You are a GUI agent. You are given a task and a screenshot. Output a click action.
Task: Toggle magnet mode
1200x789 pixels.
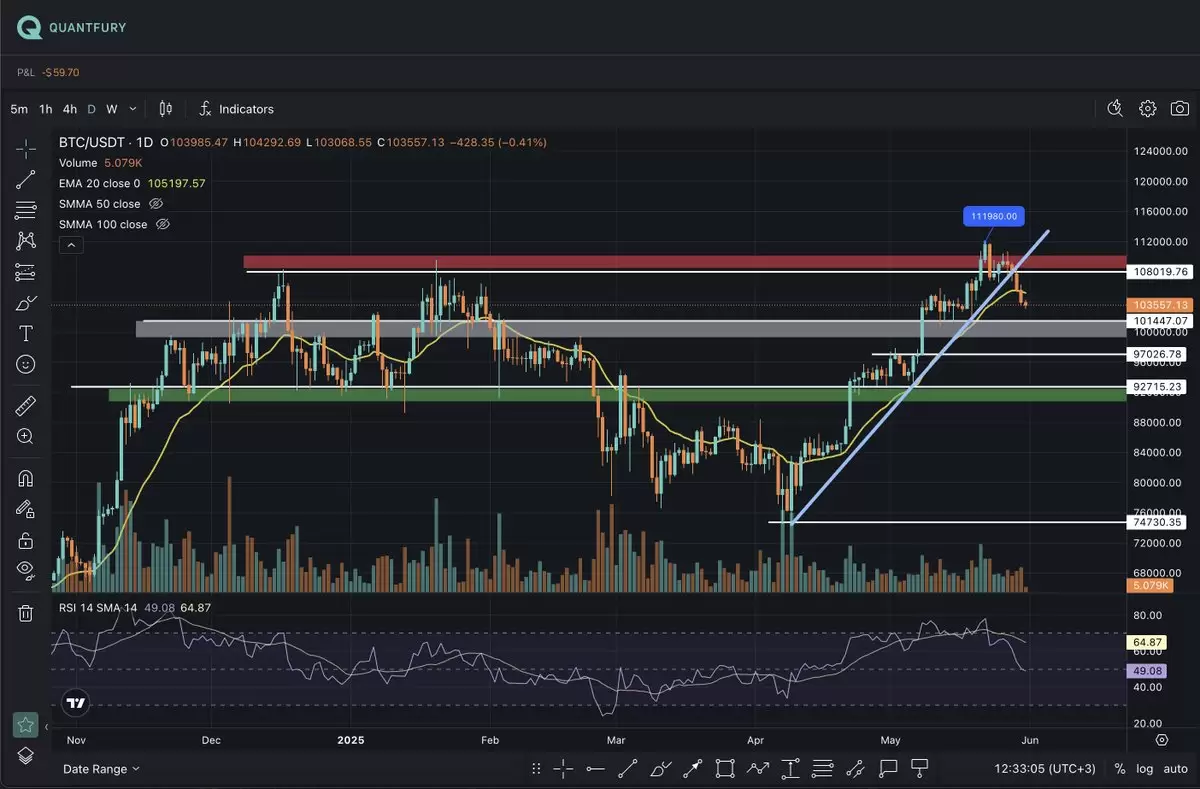click(x=25, y=478)
